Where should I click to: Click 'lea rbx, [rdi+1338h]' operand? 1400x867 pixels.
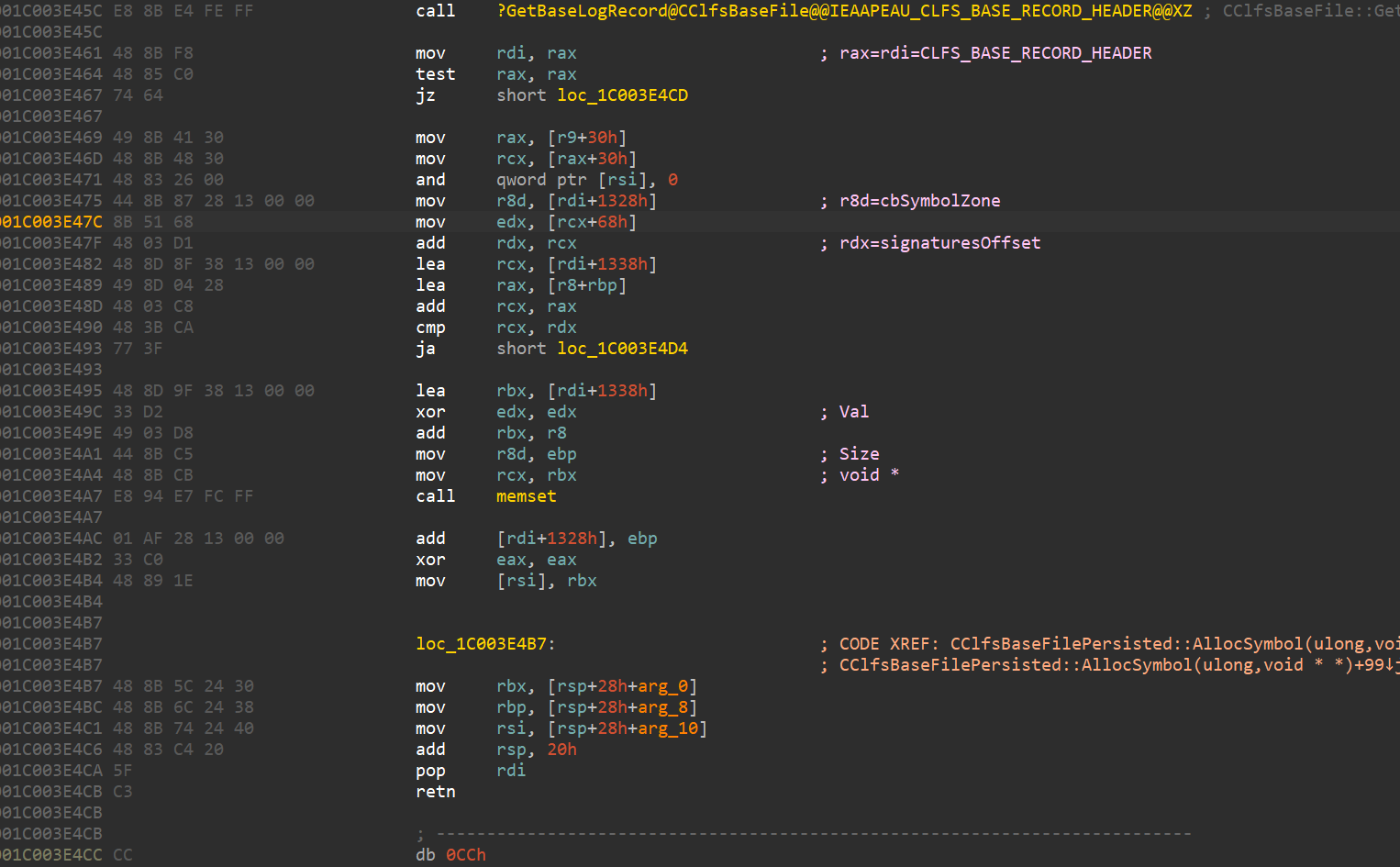tap(577, 391)
